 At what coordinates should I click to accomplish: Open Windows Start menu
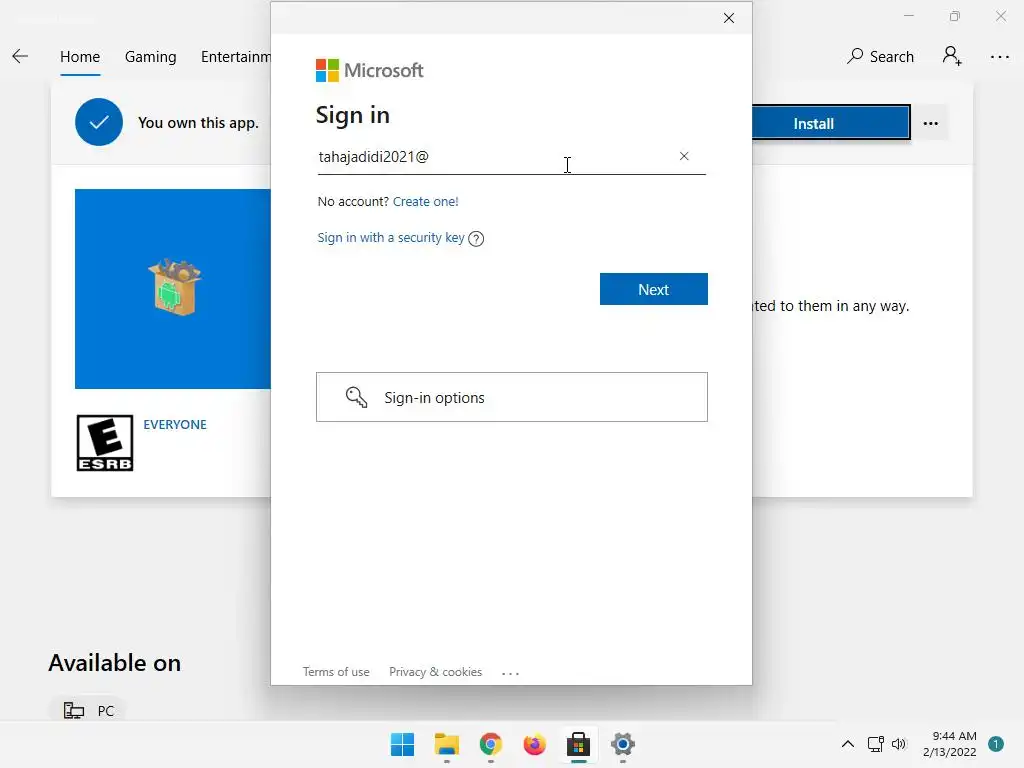pos(402,744)
